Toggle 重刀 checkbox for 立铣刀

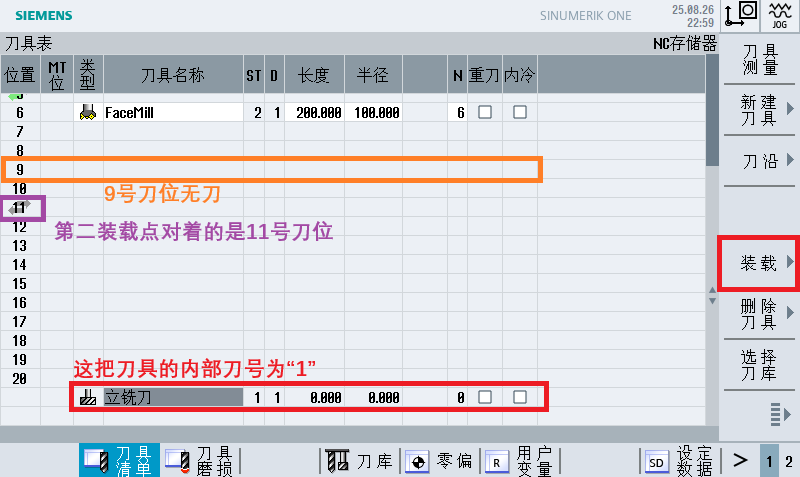(x=485, y=397)
